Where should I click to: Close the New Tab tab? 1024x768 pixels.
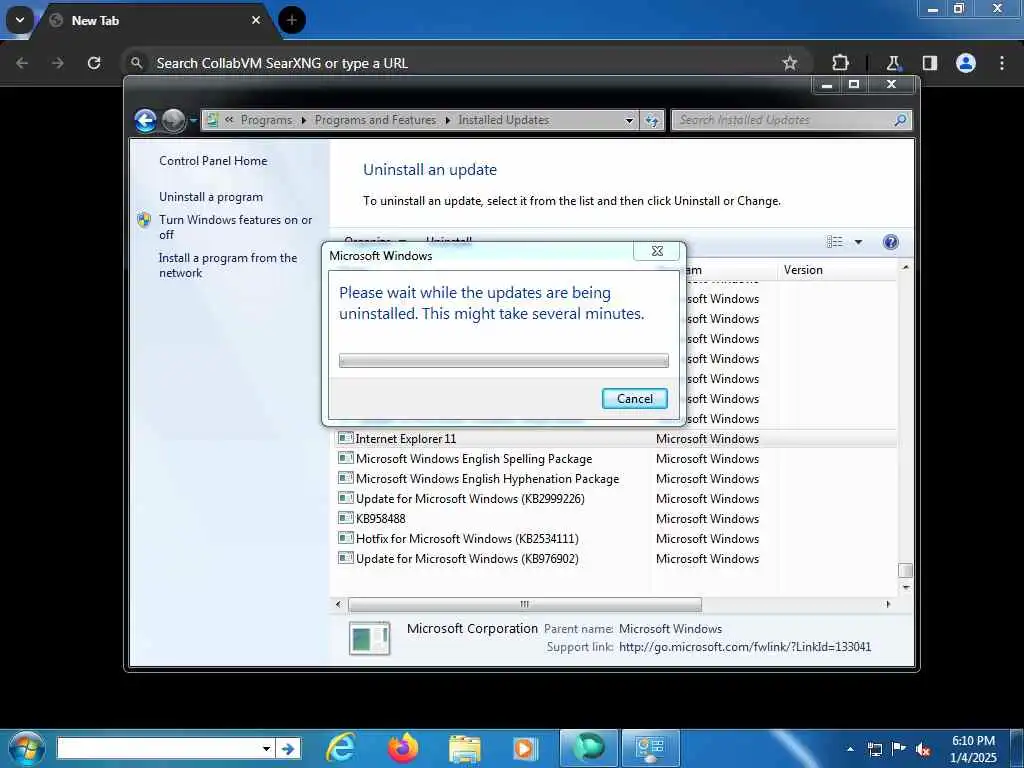point(256,20)
